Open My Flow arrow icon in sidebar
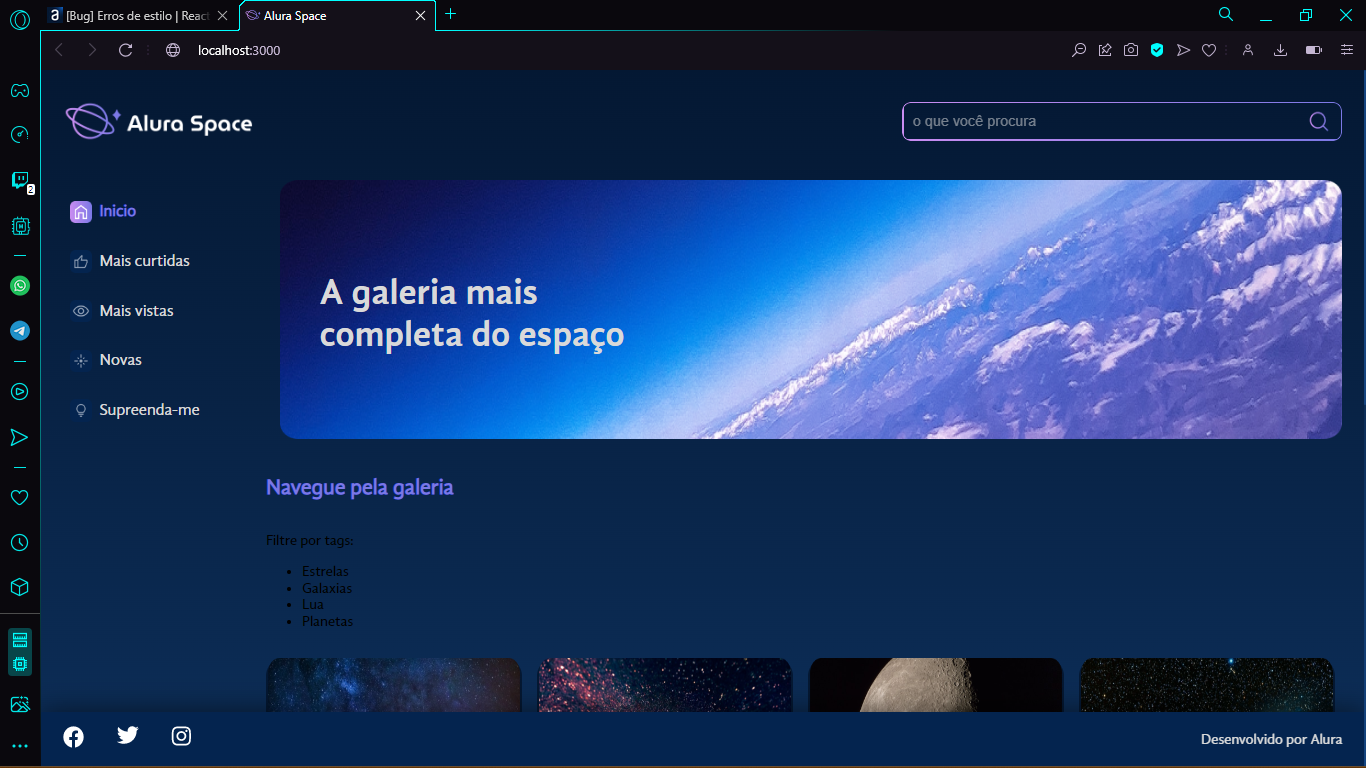 coord(19,437)
